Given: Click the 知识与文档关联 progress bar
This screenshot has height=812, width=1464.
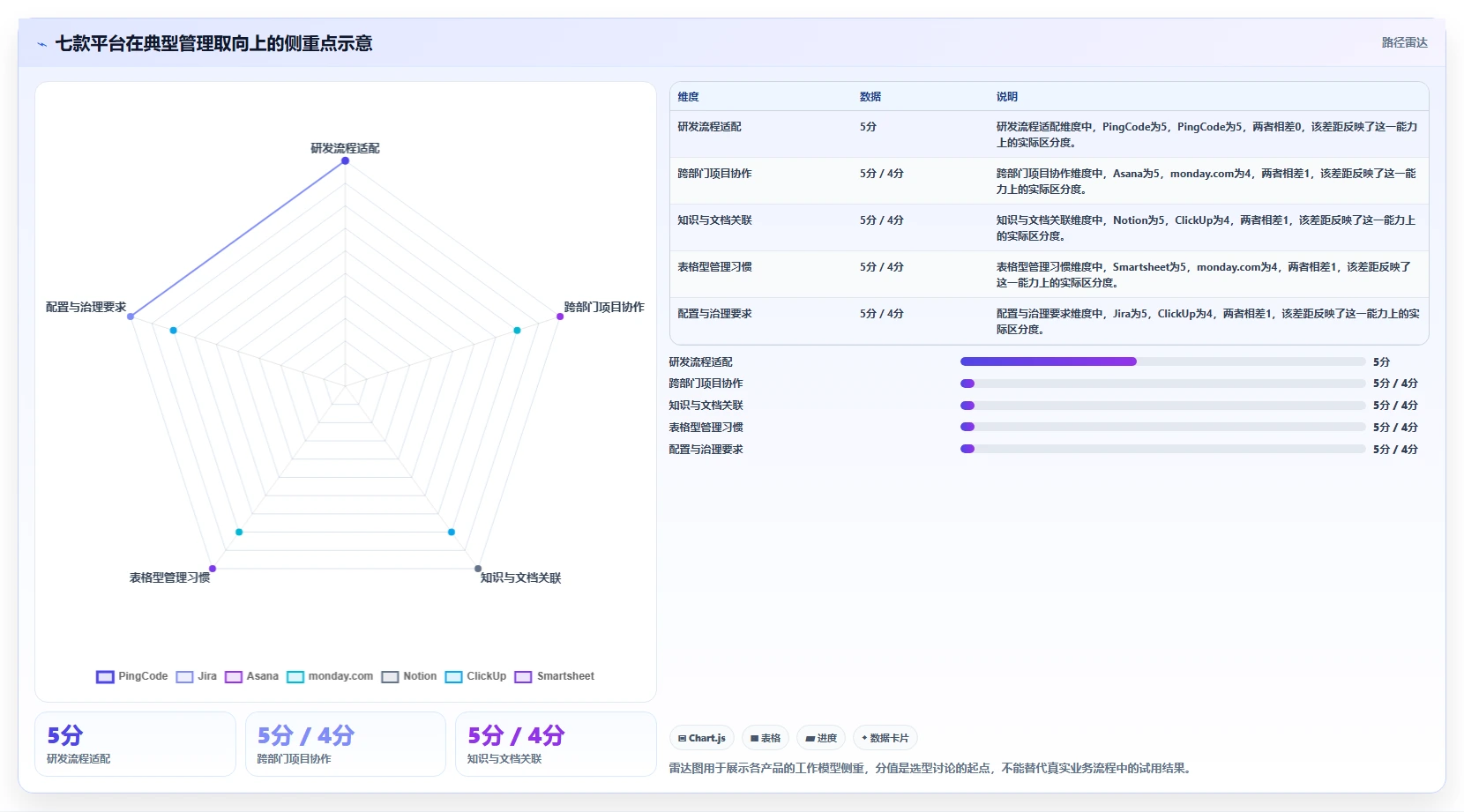Looking at the screenshot, I should coord(1162,406).
